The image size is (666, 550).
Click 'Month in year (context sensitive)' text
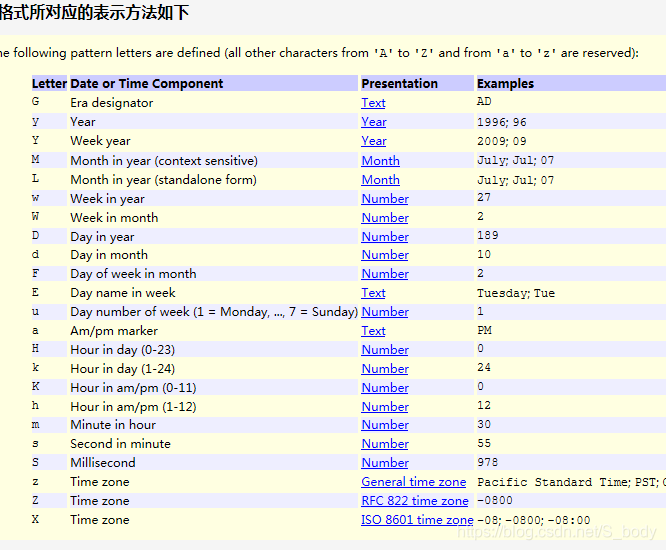tap(164, 161)
